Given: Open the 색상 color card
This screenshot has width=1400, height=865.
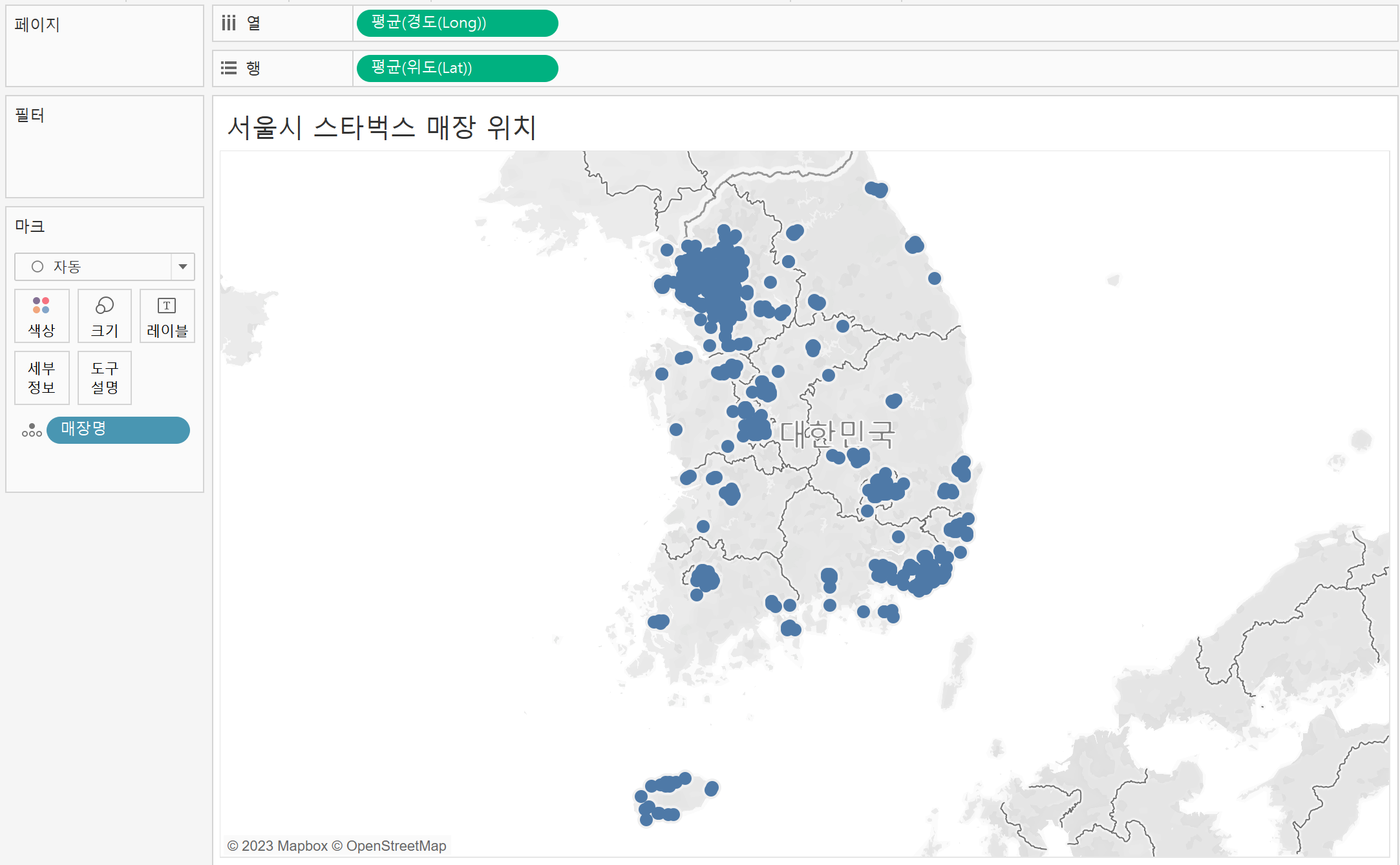Looking at the screenshot, I should 41,316.
